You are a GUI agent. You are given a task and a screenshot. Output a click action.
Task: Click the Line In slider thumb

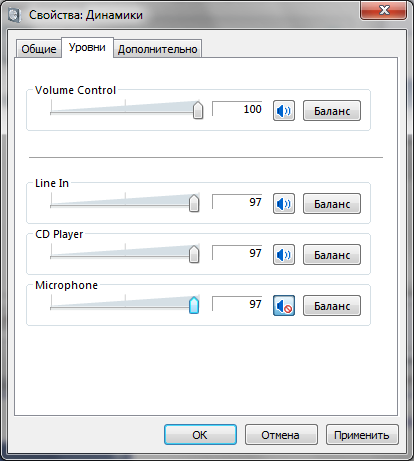point(194,203)
